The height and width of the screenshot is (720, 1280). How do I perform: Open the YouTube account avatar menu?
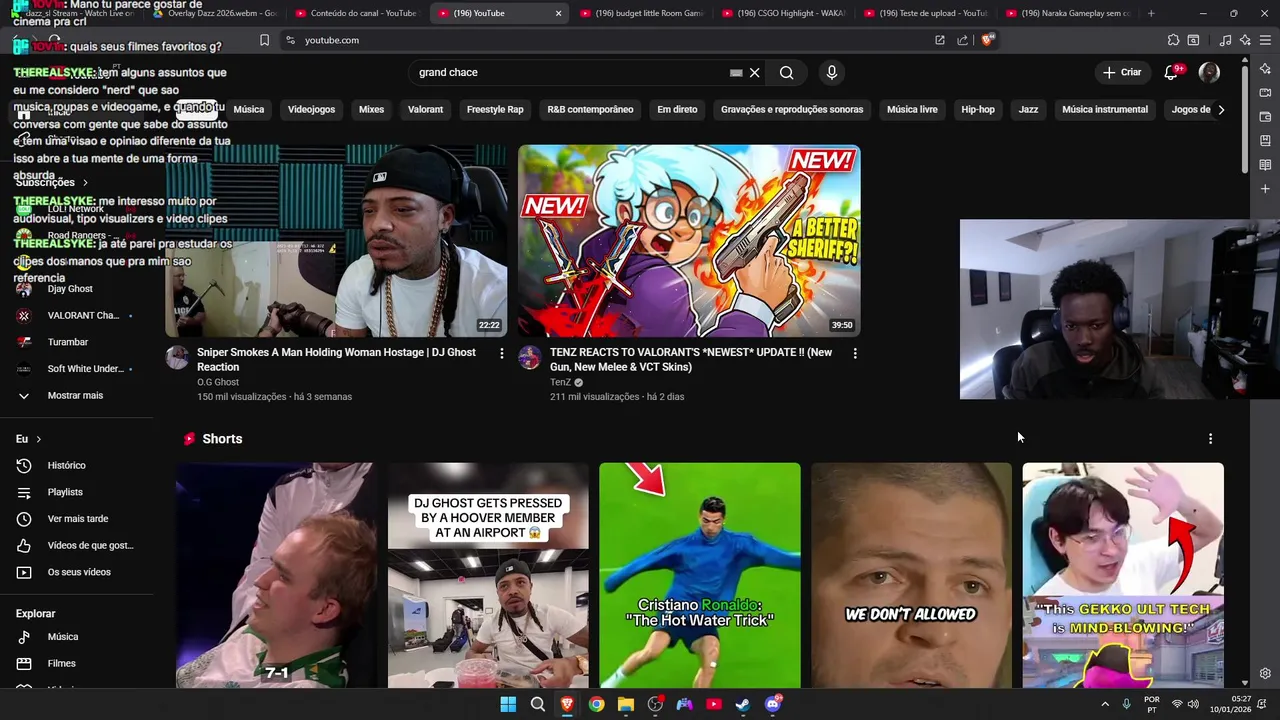click(1209, 72)
